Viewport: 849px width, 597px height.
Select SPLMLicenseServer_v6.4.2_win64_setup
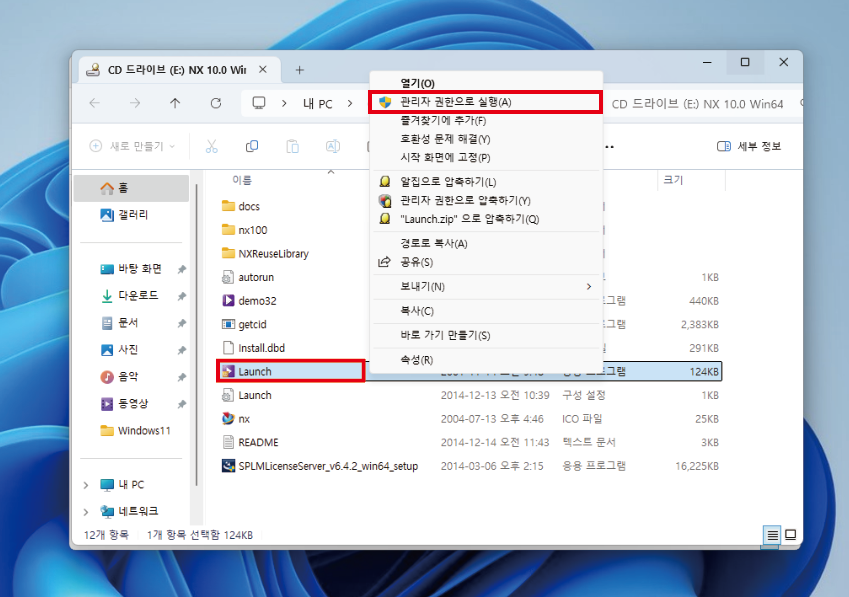pyautogui.click(x=320, y=466)
